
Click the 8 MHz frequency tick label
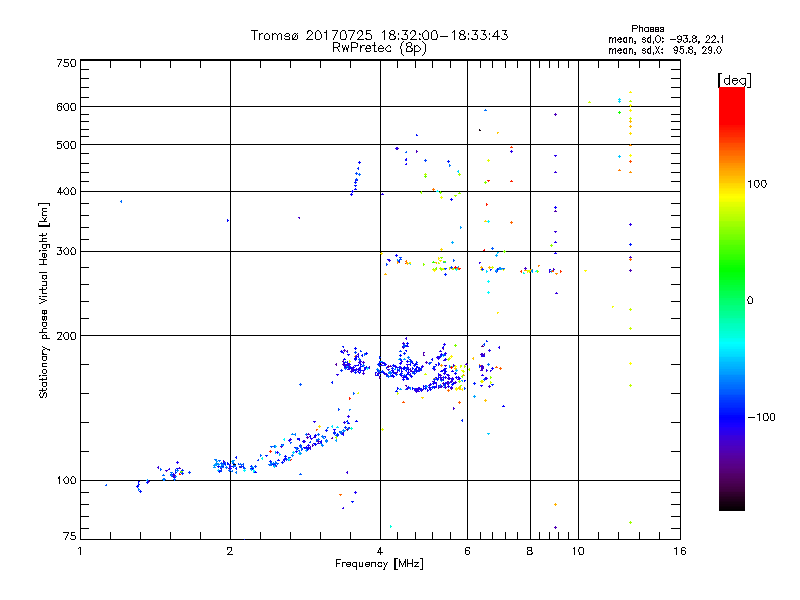point(530,551)
